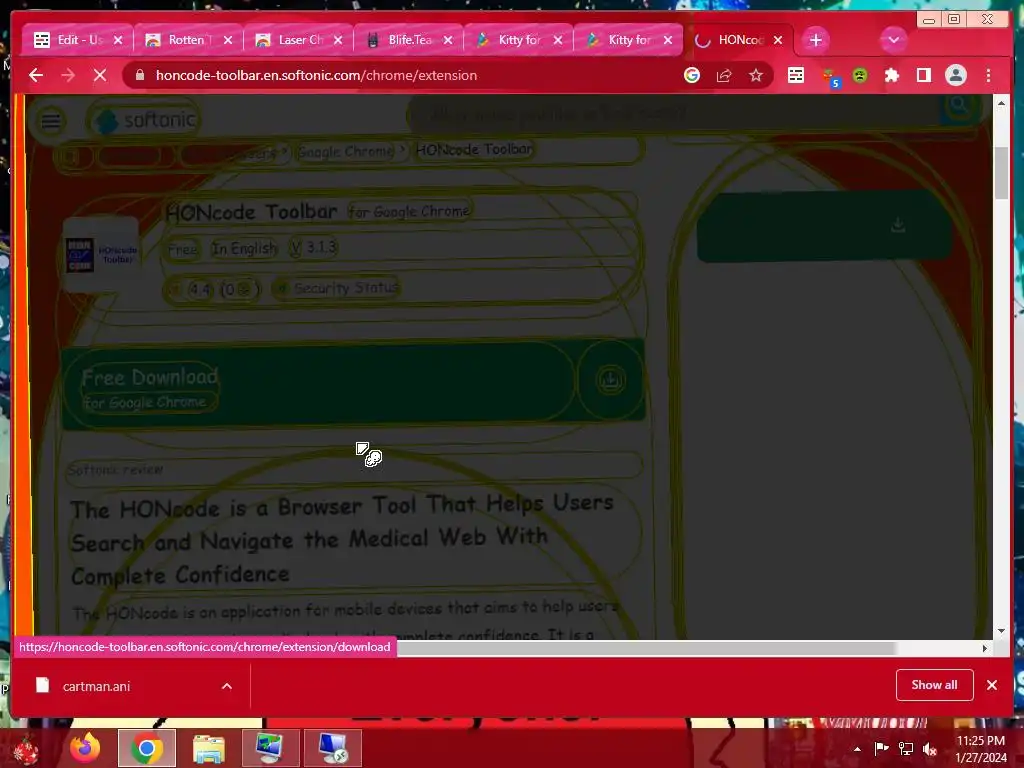Viewport: 1024px width, 768px height.
Task: Close the Blife.Tea tab
Action: pyautogui.click(x=448, y=40)
